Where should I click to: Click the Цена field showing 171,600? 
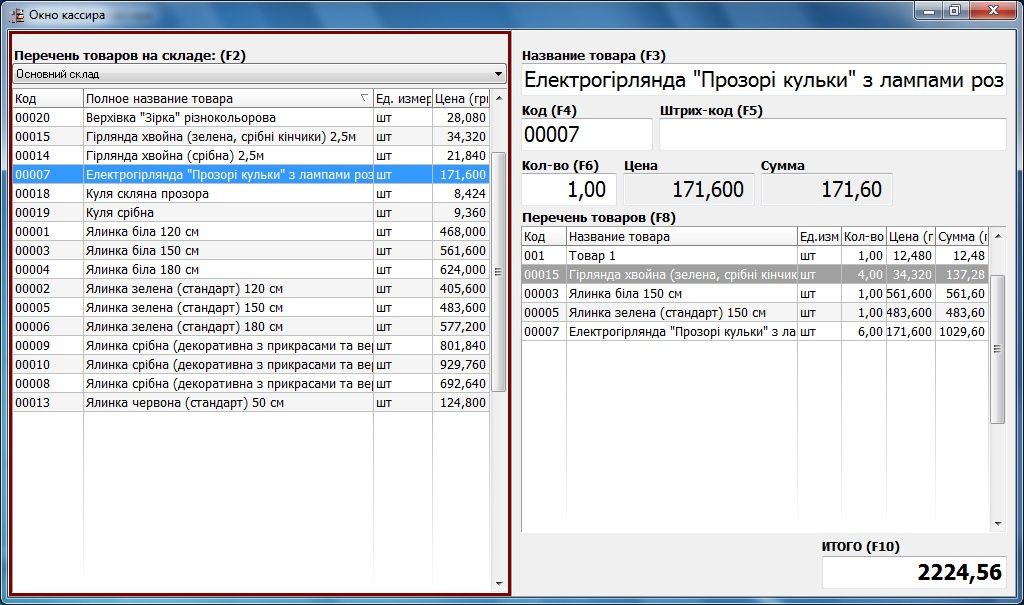click(688, 189)
